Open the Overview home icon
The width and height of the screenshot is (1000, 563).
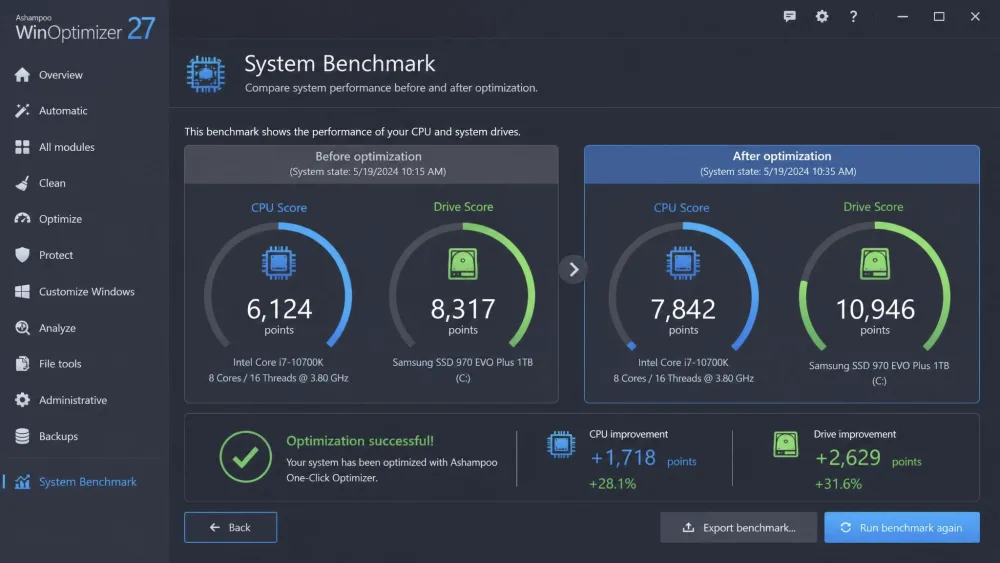[22, 75]
